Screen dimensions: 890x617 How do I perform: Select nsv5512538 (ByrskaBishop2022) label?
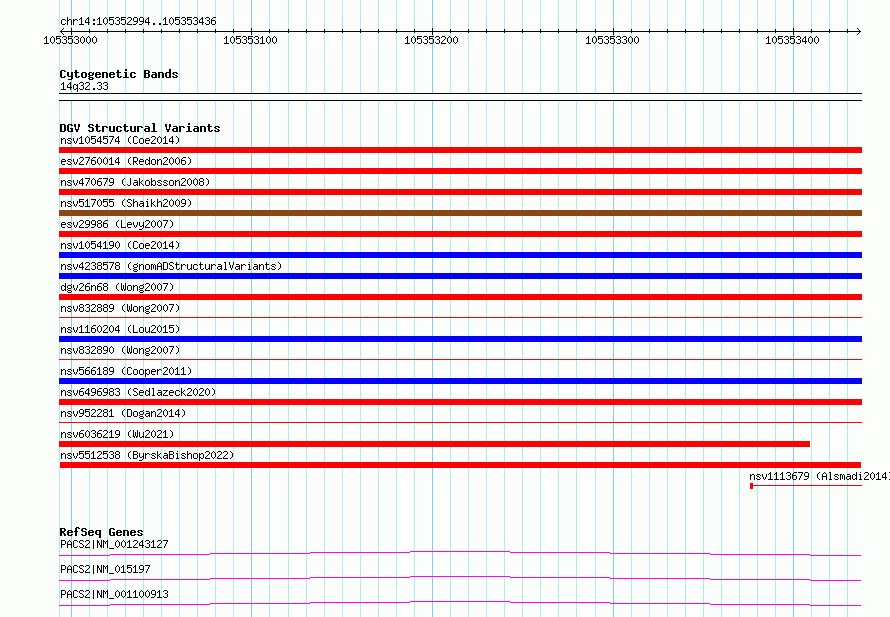click(147, 455)
